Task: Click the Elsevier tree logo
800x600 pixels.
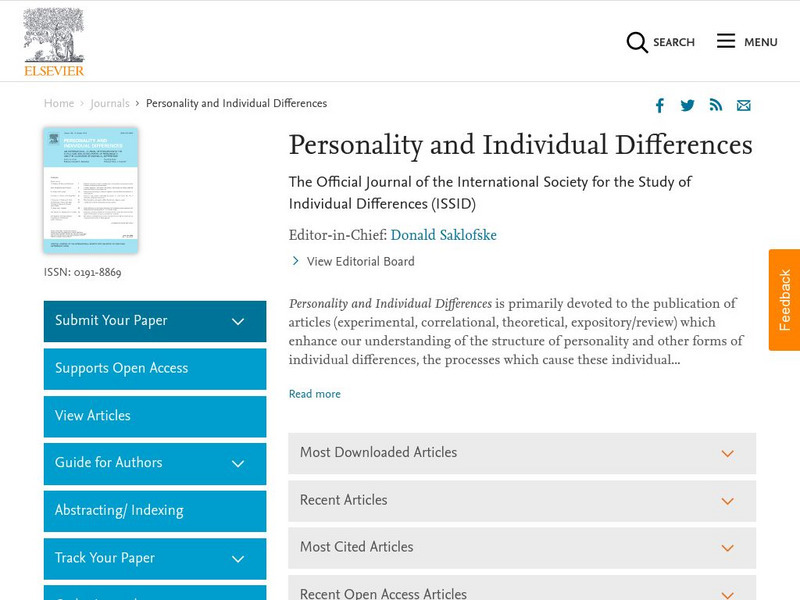Action: pos(54,42)
